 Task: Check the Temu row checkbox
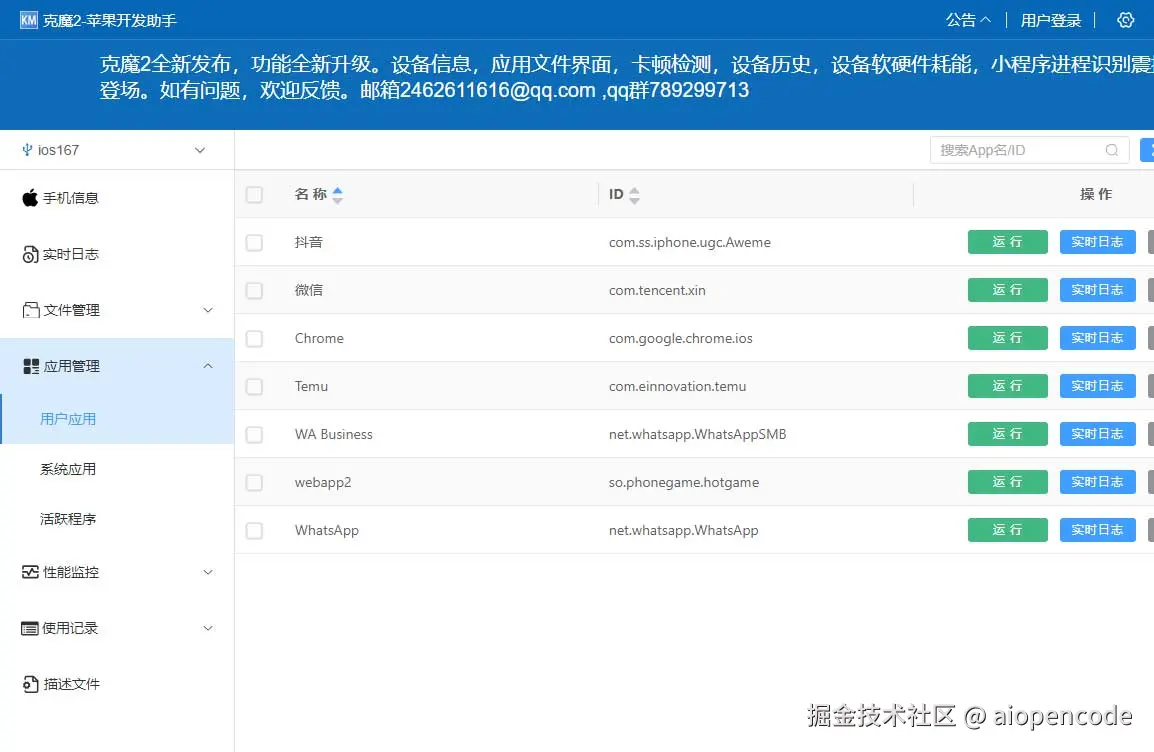point(254,386)
